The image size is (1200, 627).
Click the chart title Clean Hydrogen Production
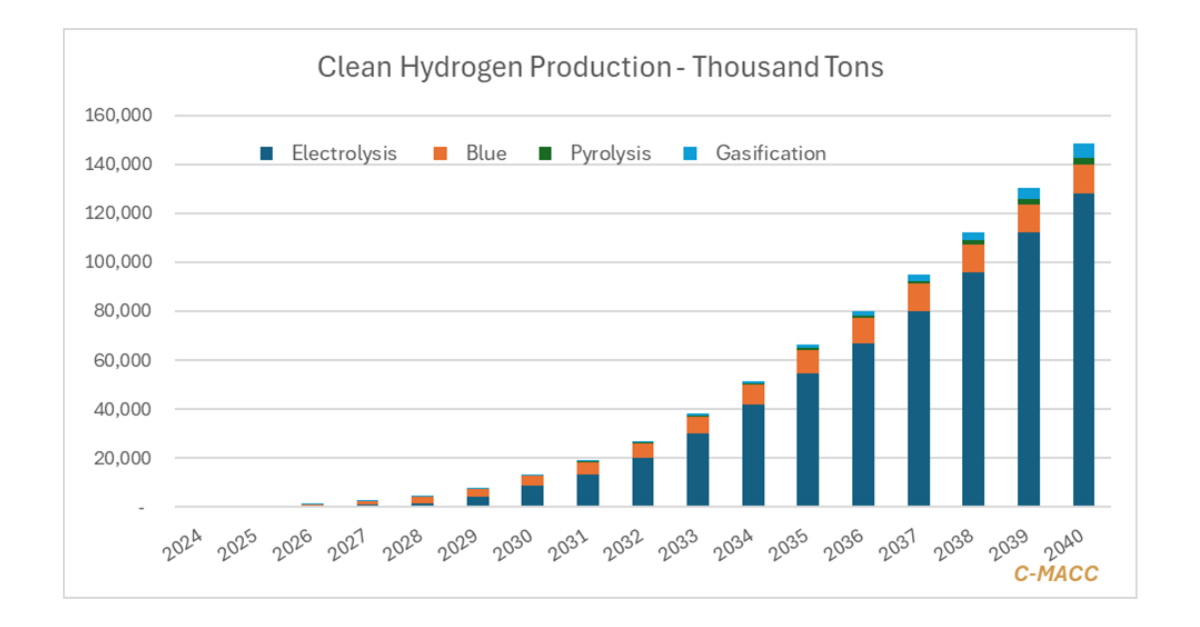600,67
